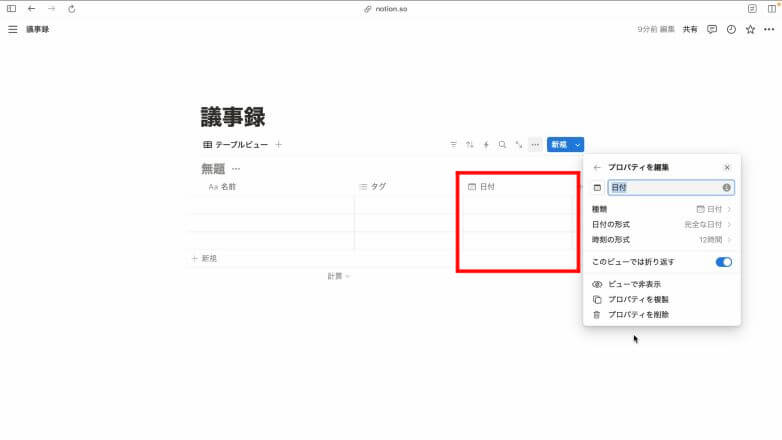Open the Notion hamburger sidebar menu
The height and width of the screenshot is (440, 782).
coord(13,29)
